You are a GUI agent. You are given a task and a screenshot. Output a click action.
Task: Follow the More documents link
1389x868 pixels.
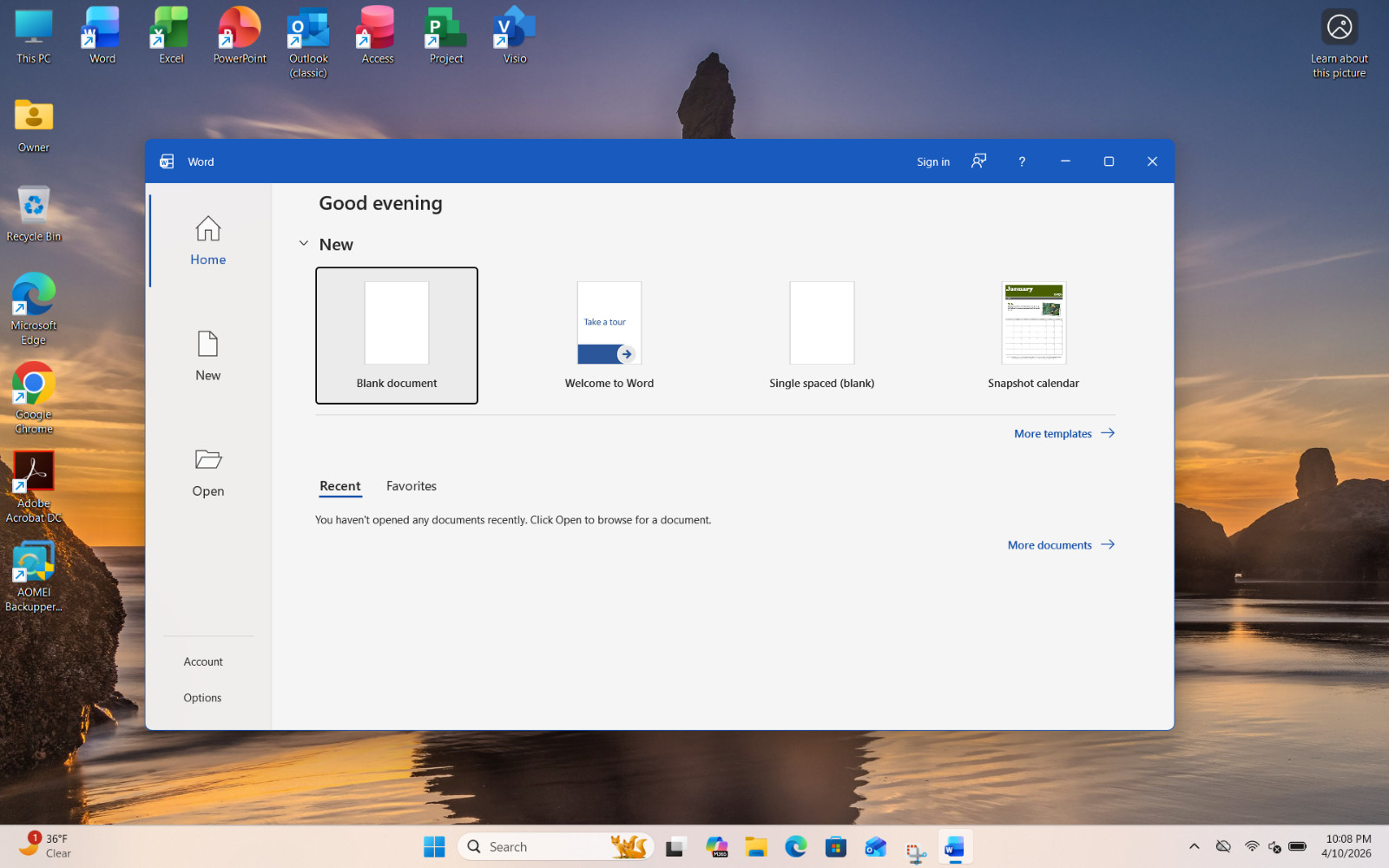tap(1061, 545)
